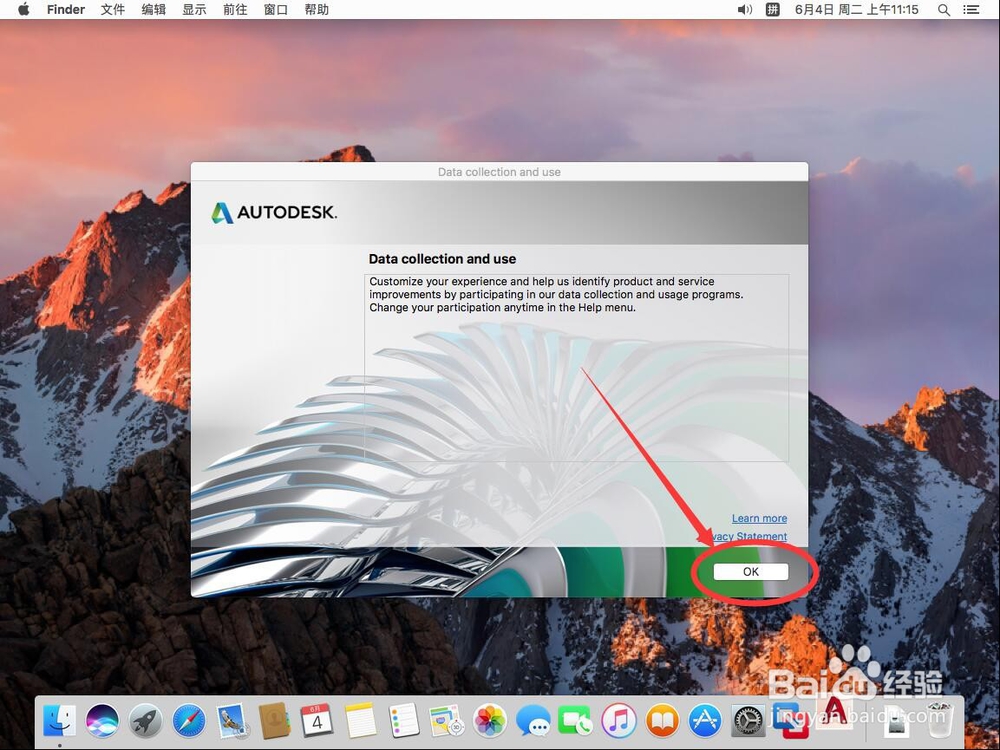Open the Finder menu in menu bar
Screen dimensions: 1000x750
(66, 10)
